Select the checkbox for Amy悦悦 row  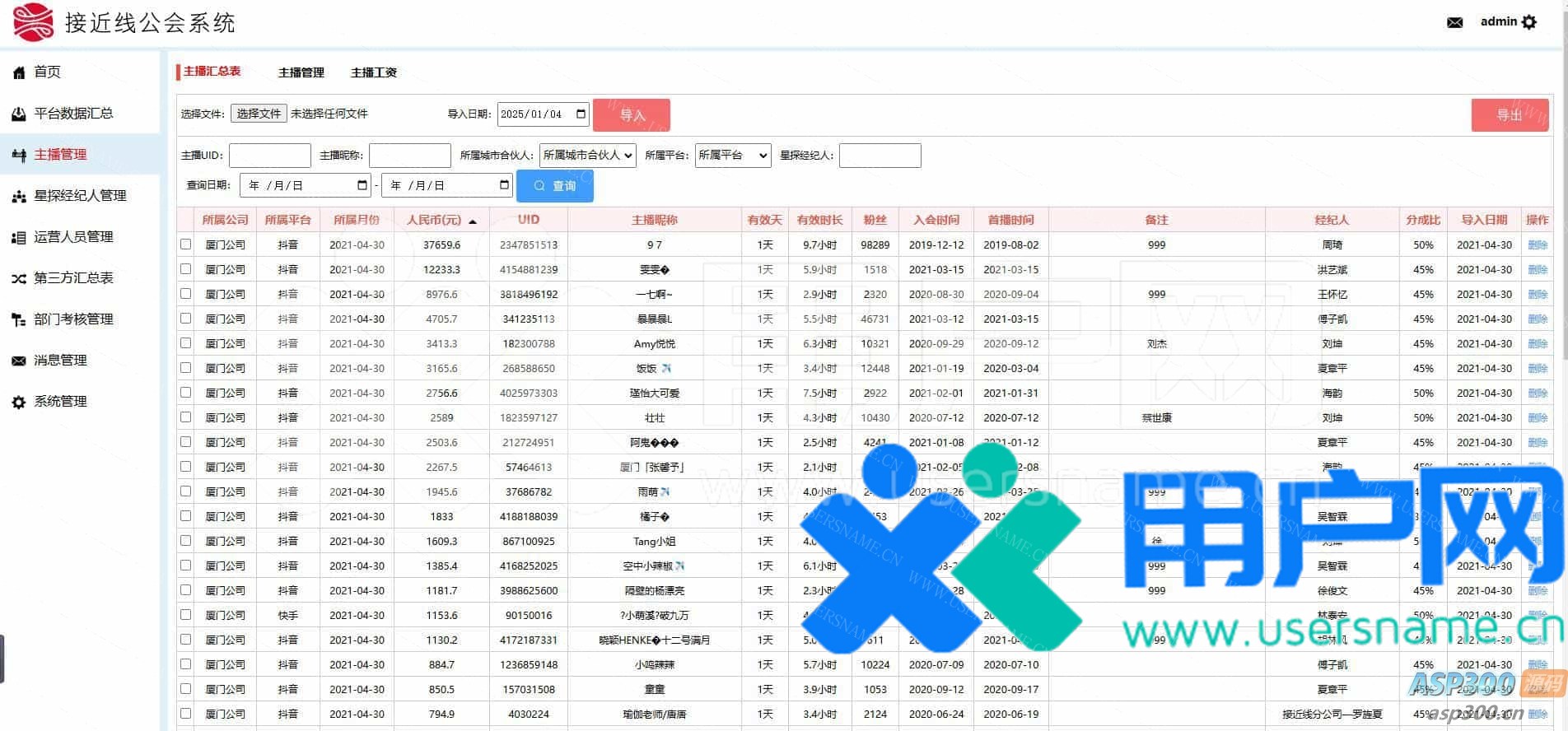tap(186, 343)
